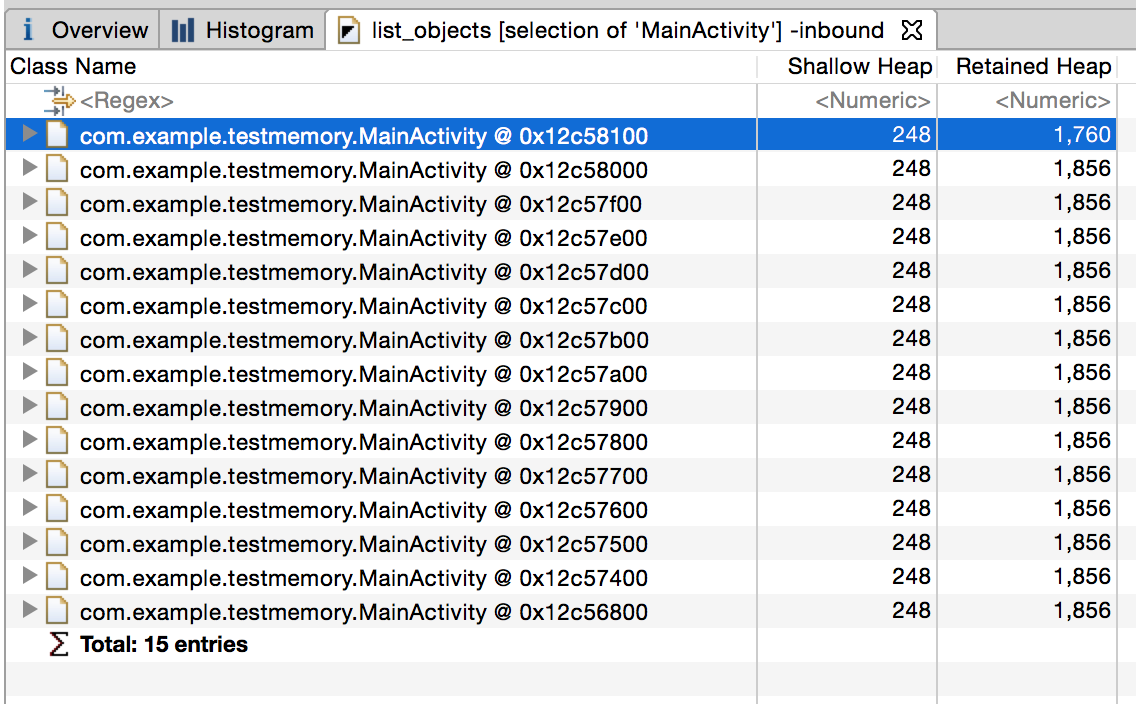Click the Histogram bar chart icon
Viewport: 1136px width, 704px height.
click(x=183, y=30)
